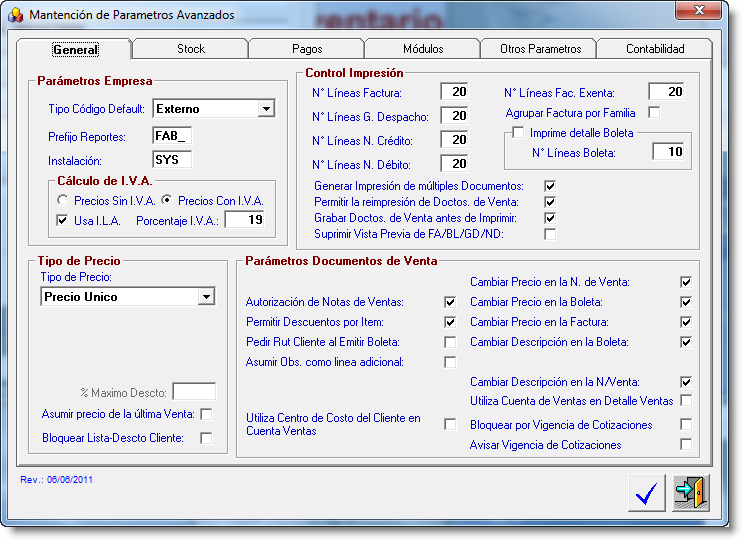743x541 pixels.
Task: Uncheck Cambiar Precio en la Factura
Action: tap(686, 322)
